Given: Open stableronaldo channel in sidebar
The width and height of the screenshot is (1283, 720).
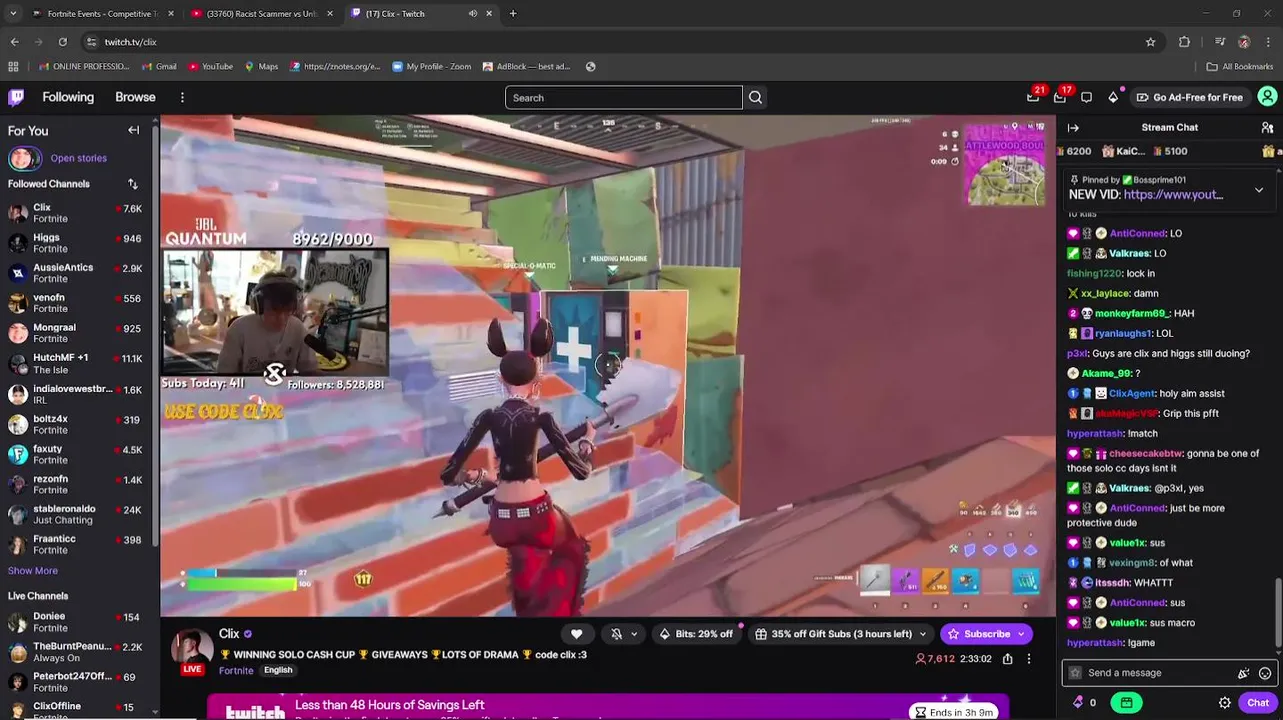Looking at the screenshot, I should tap(78, 514).
